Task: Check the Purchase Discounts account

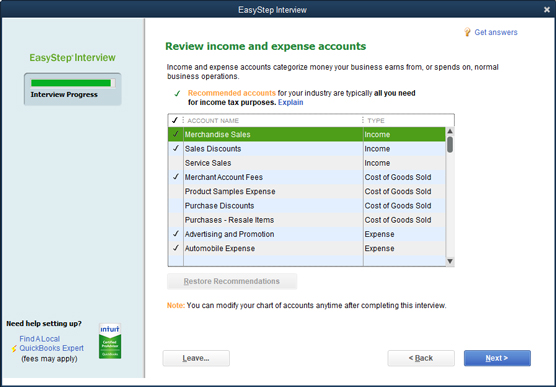Action: [176, 205]
